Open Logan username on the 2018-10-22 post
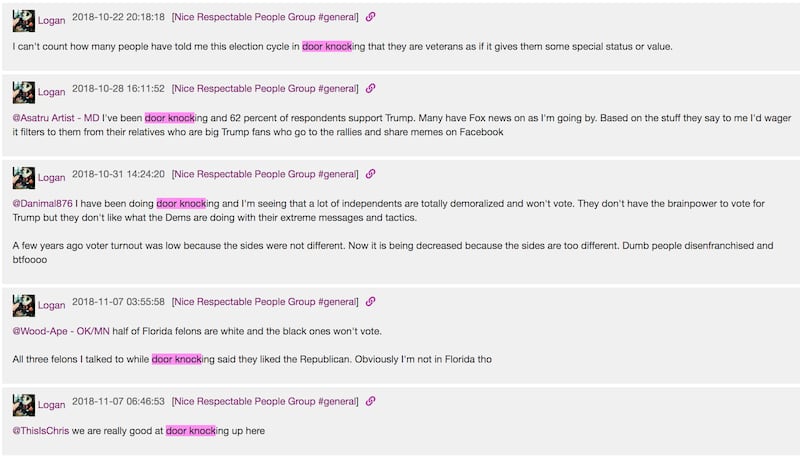 point(52,20)
